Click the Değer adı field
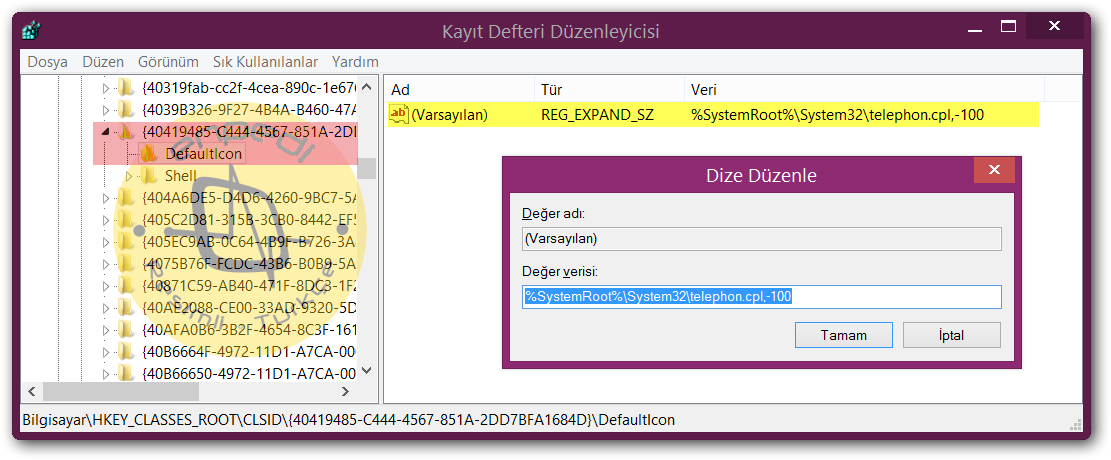 pyautogui.click(x=762, y=239)
